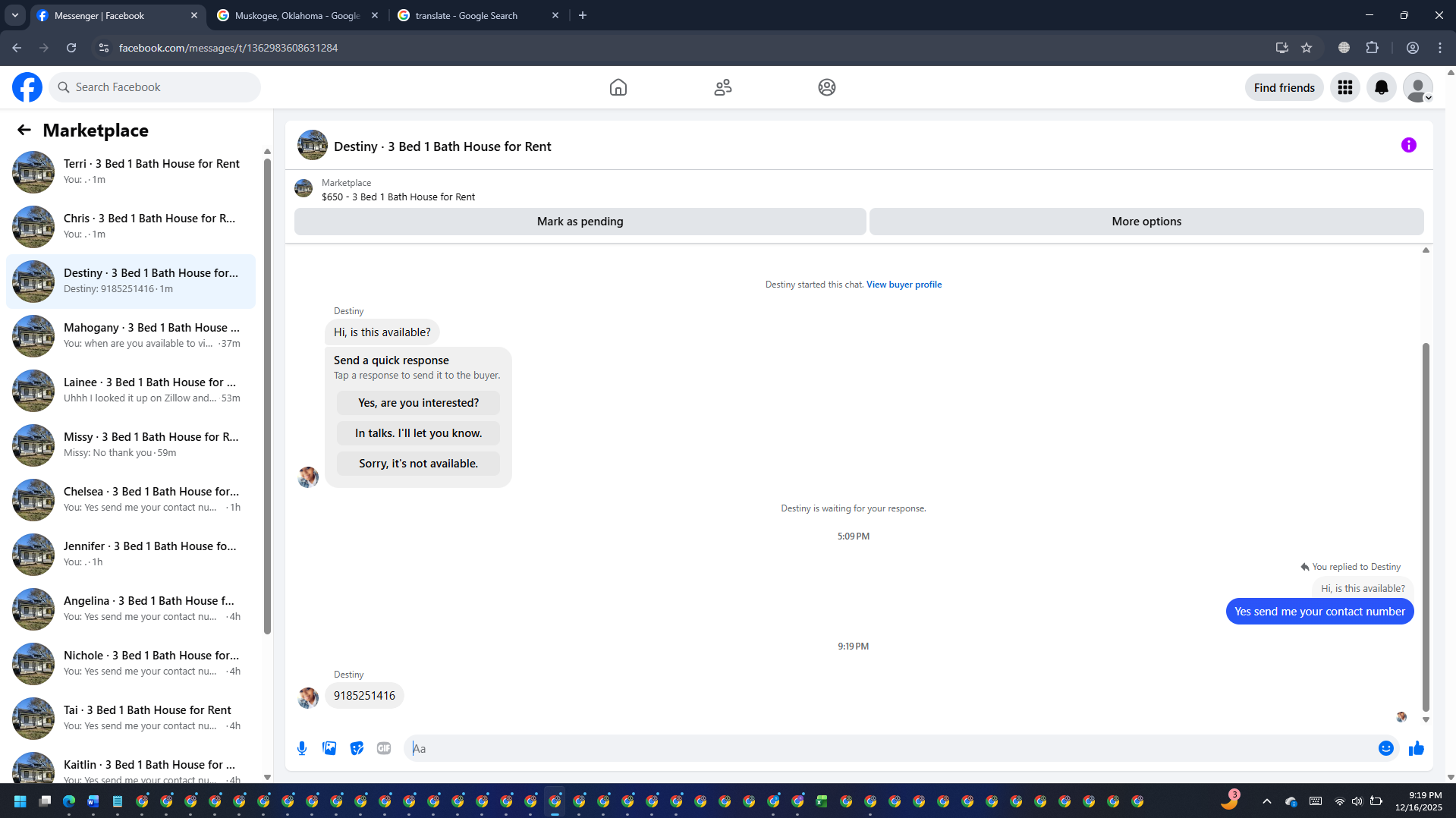Click the Find friends button
This screenshot has height=818, width=1456.
pos(1285,87)
